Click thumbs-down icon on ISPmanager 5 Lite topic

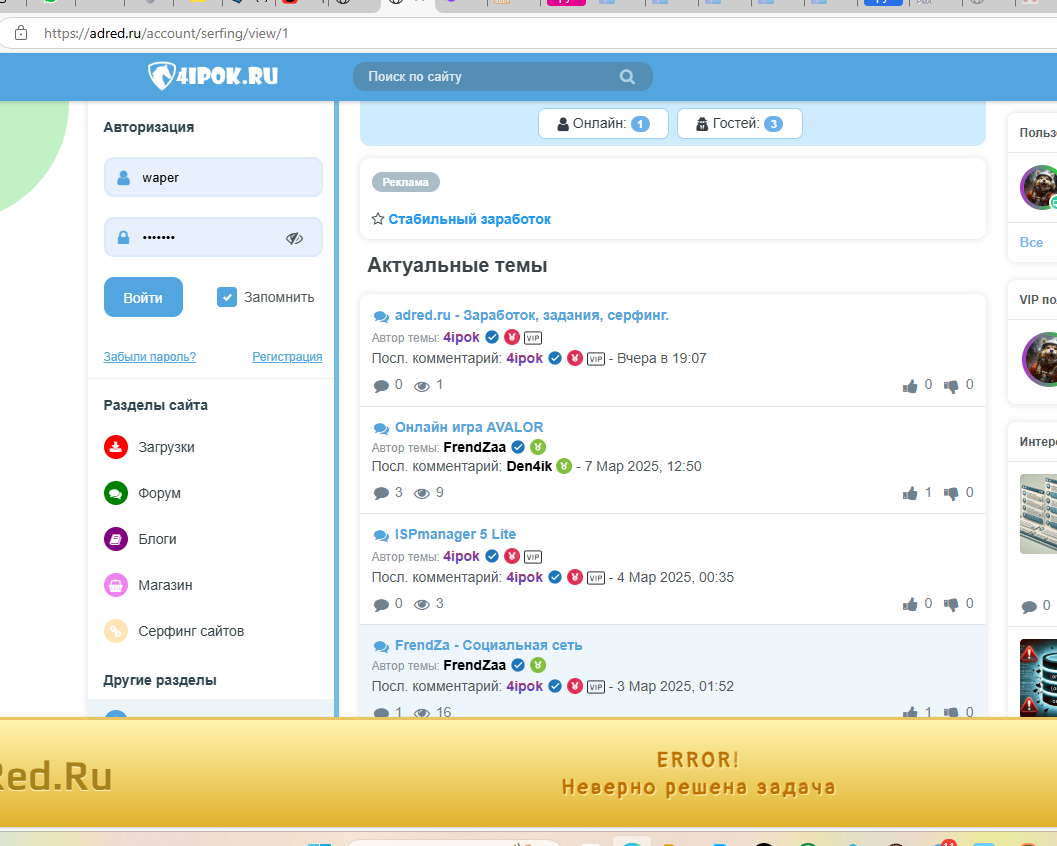coord(951,604)
